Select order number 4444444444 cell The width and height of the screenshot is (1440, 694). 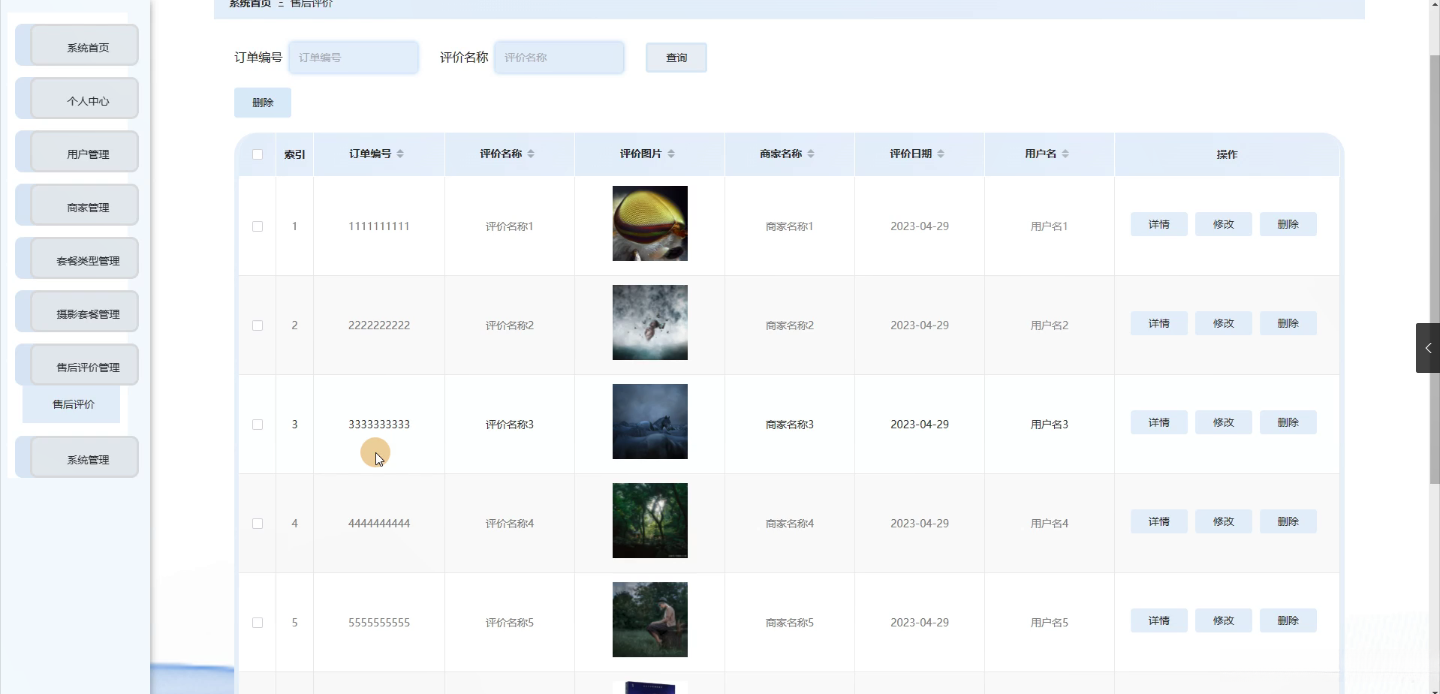click(x=379, y=523)
